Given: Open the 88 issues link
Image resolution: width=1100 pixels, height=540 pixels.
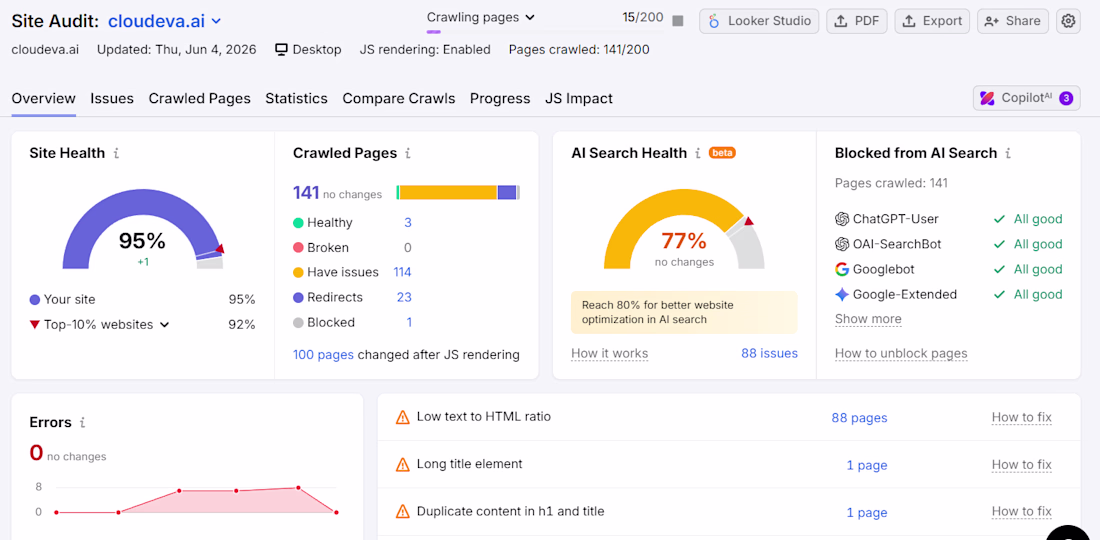Looking at the screenshot, I should (770, 353).
